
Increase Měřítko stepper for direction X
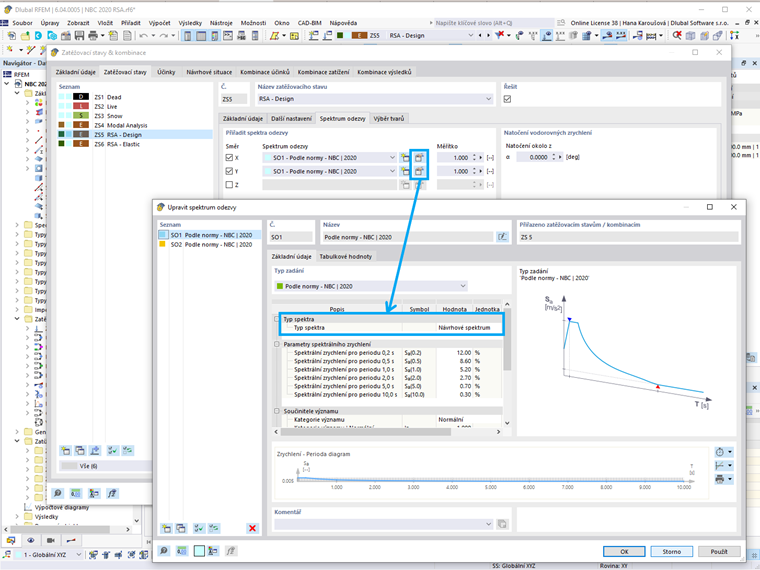(474, 156)
